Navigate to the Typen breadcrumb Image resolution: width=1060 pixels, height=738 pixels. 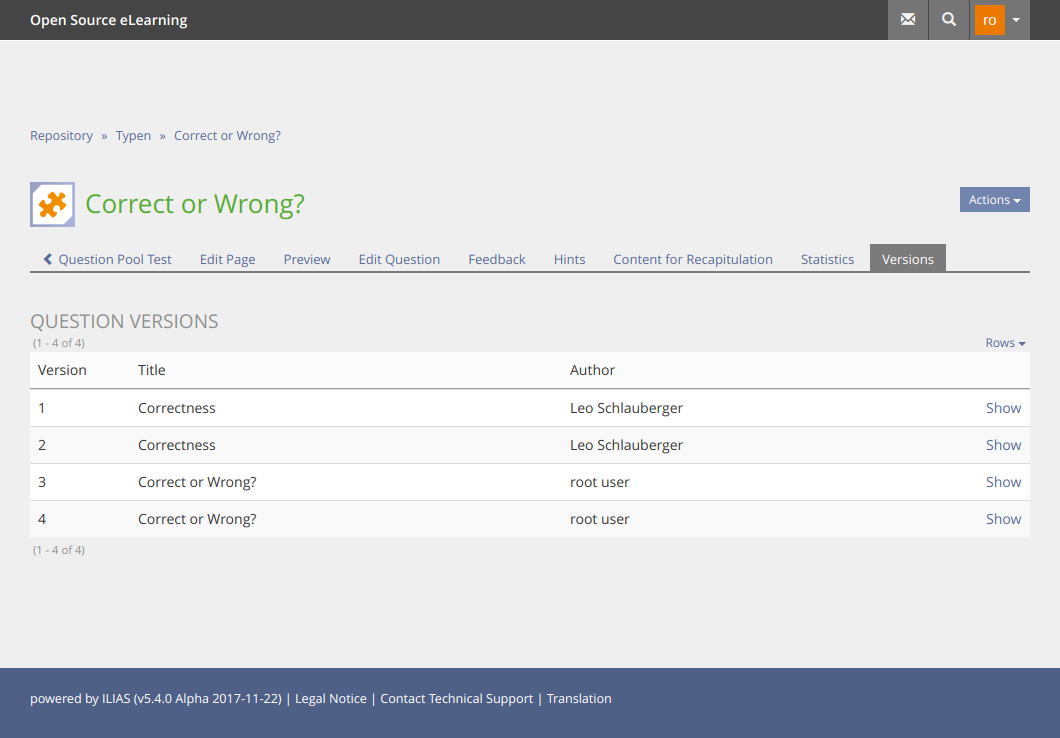(x=133, y=136)
